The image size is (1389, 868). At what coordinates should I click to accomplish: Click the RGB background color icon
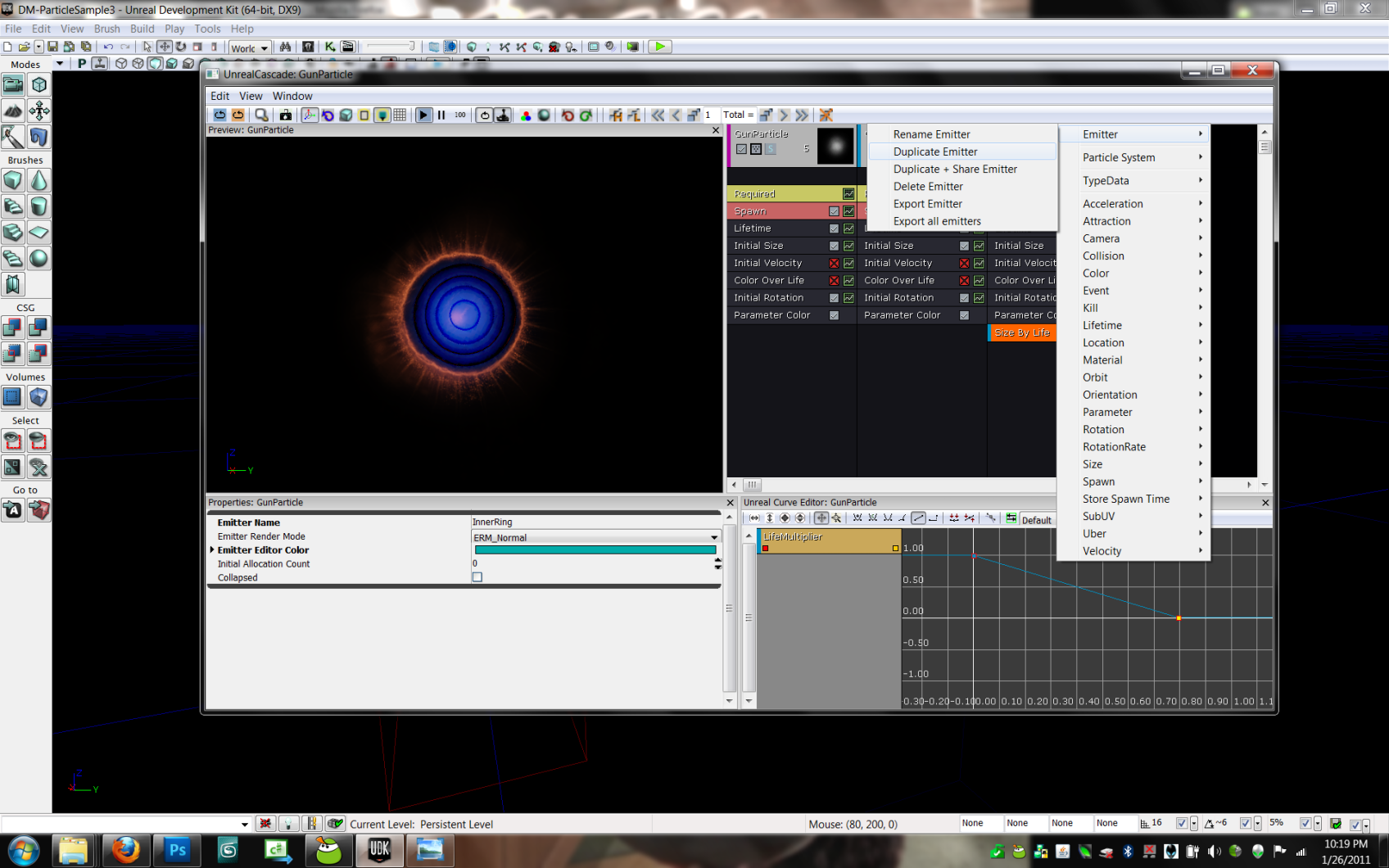point(526,115)
